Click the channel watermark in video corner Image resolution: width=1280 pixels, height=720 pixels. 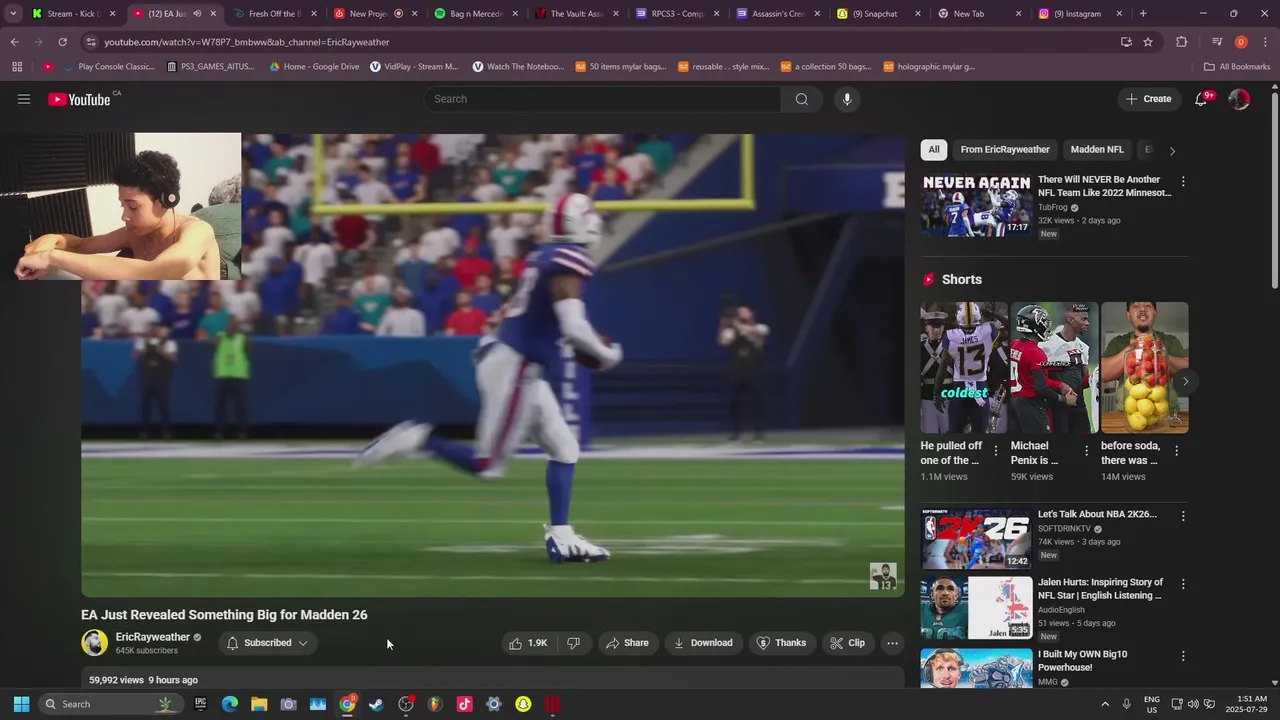[x=883, y=577]
